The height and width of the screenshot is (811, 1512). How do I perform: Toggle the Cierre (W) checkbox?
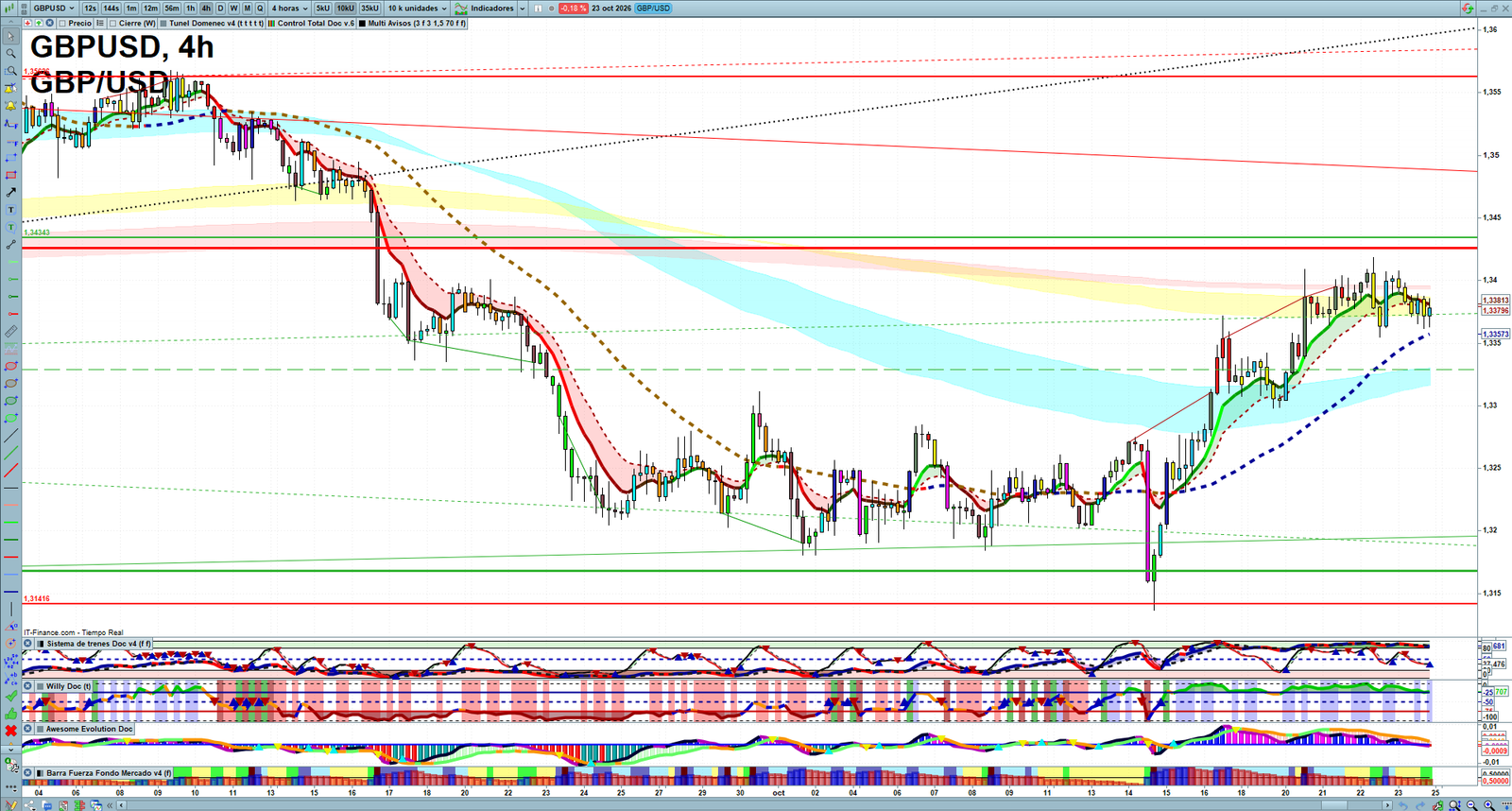tap(113, 23)
